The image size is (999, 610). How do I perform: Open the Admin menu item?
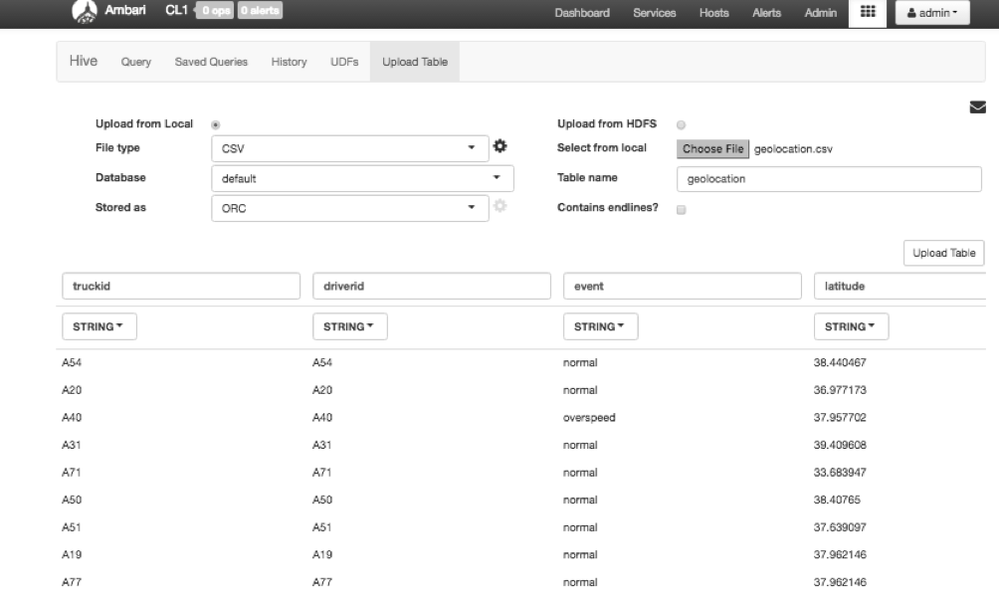pyautogui.click(x=821, y=13)
